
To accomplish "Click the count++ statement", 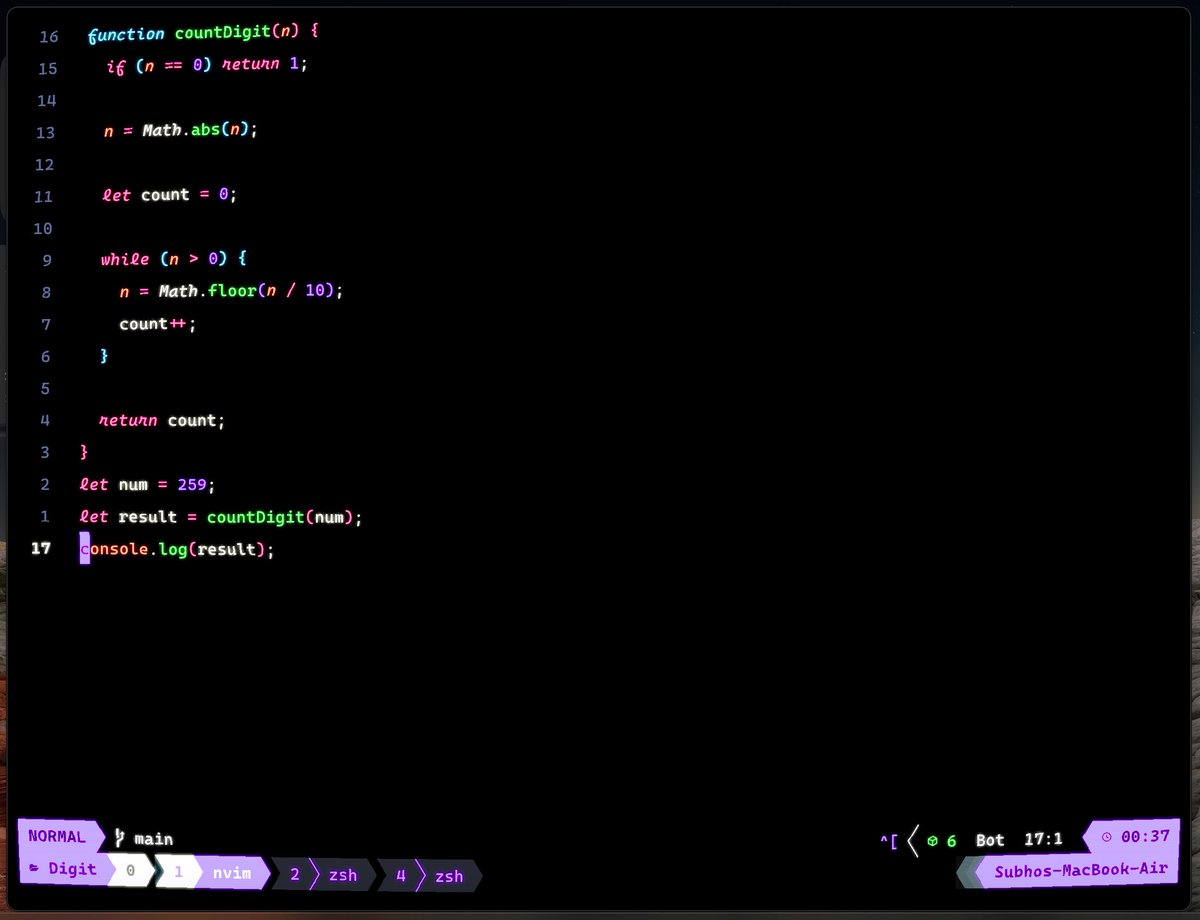I will [158, 324].
